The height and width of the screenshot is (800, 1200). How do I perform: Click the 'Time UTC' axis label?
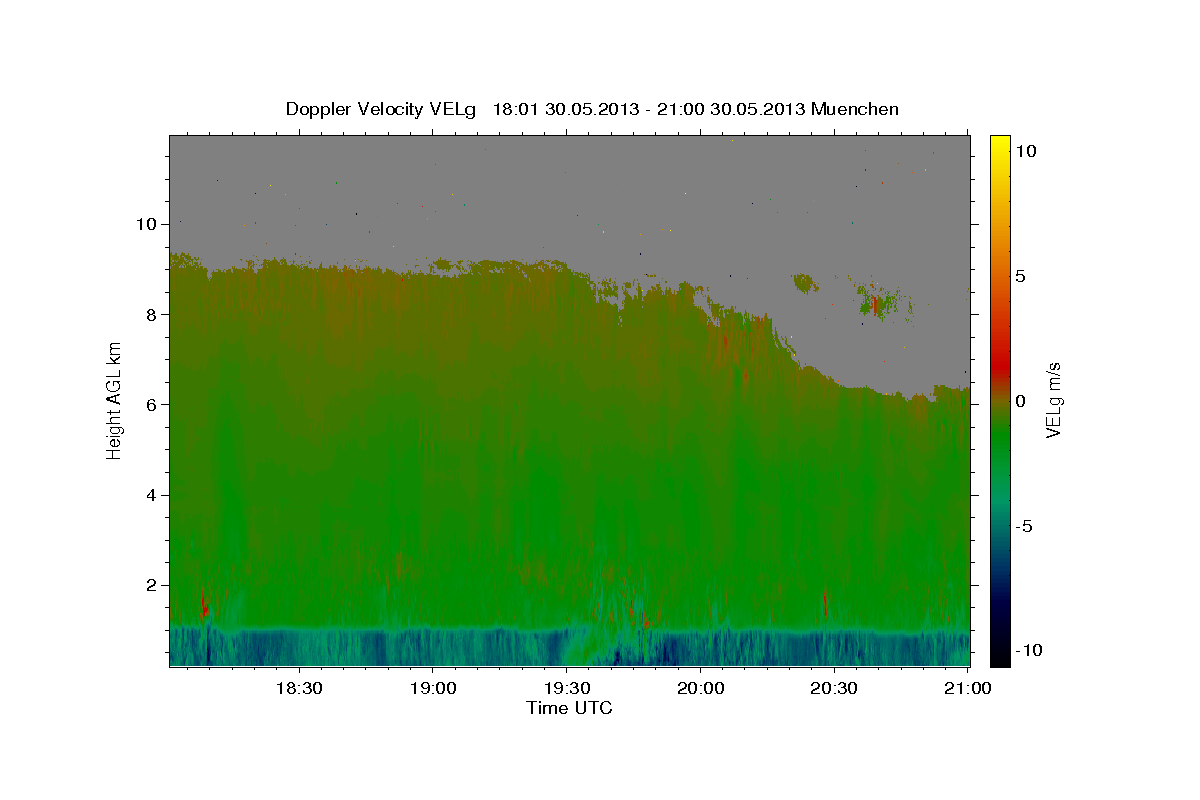[569, 708]
